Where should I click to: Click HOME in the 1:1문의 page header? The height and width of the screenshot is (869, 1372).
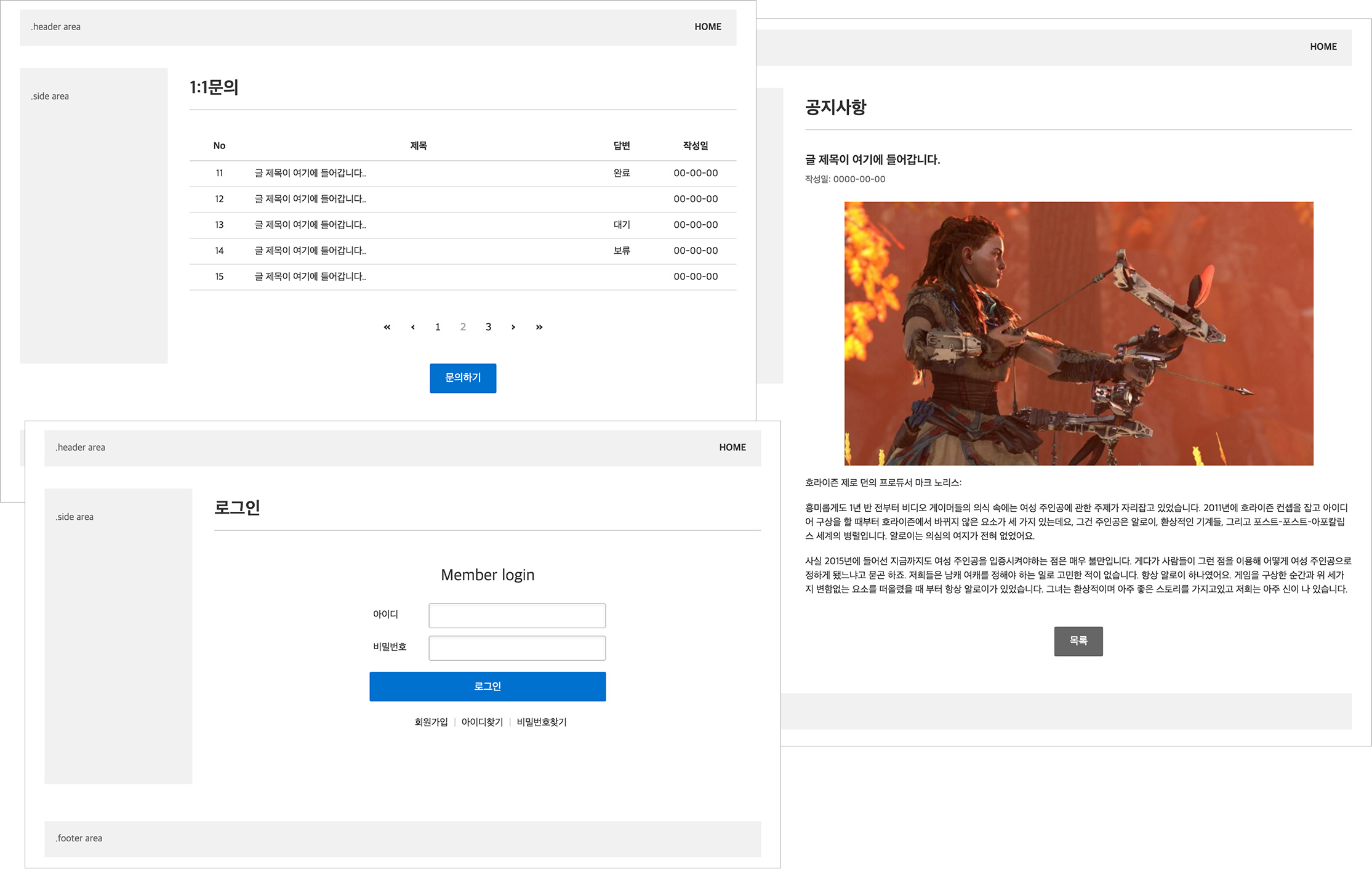tap(708, 27)
